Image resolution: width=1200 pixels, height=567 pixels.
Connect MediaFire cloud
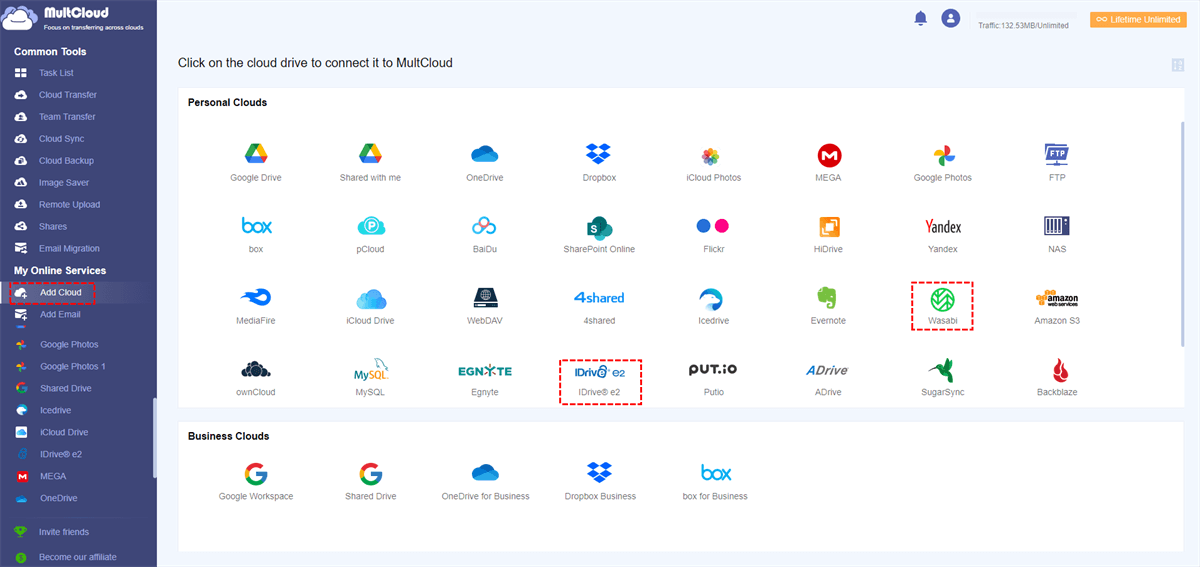[x=256, y=307]
